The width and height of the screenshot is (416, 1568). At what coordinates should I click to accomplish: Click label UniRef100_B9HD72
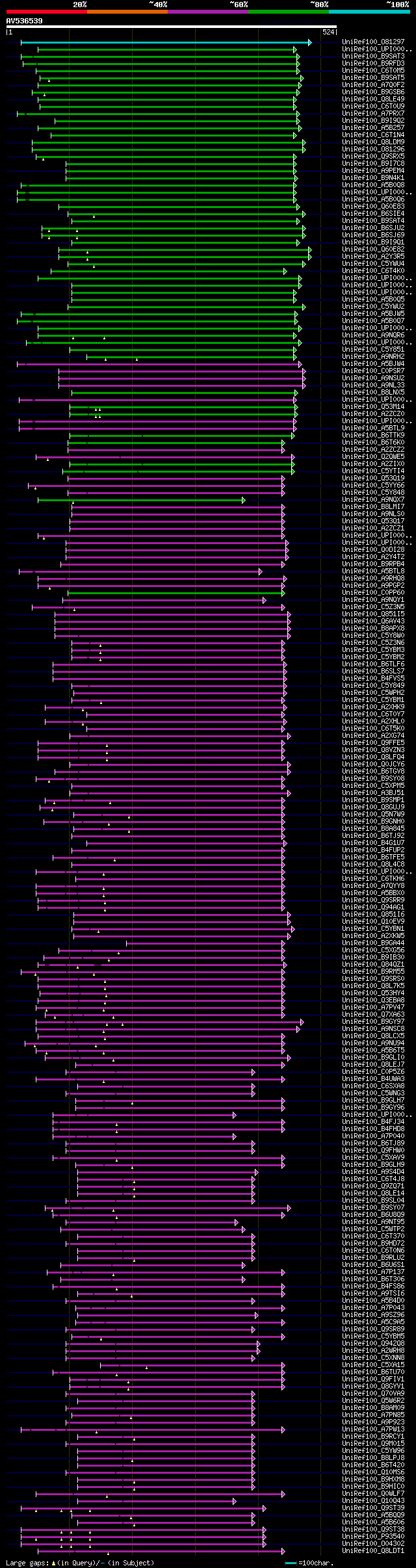373,1244
